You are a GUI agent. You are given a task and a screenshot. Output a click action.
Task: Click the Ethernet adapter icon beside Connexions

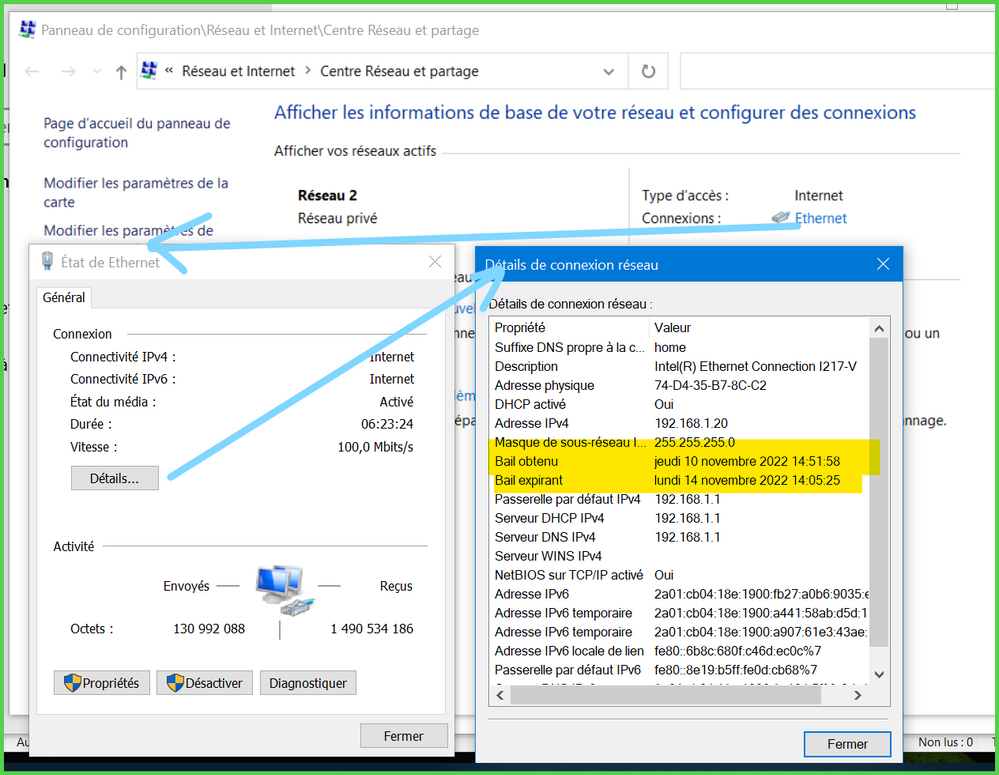point(781,217)
